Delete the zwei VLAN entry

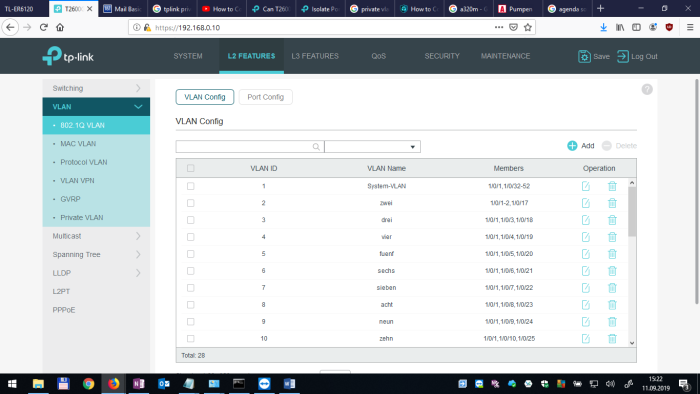pyautogui.click(x=612, y=203)
